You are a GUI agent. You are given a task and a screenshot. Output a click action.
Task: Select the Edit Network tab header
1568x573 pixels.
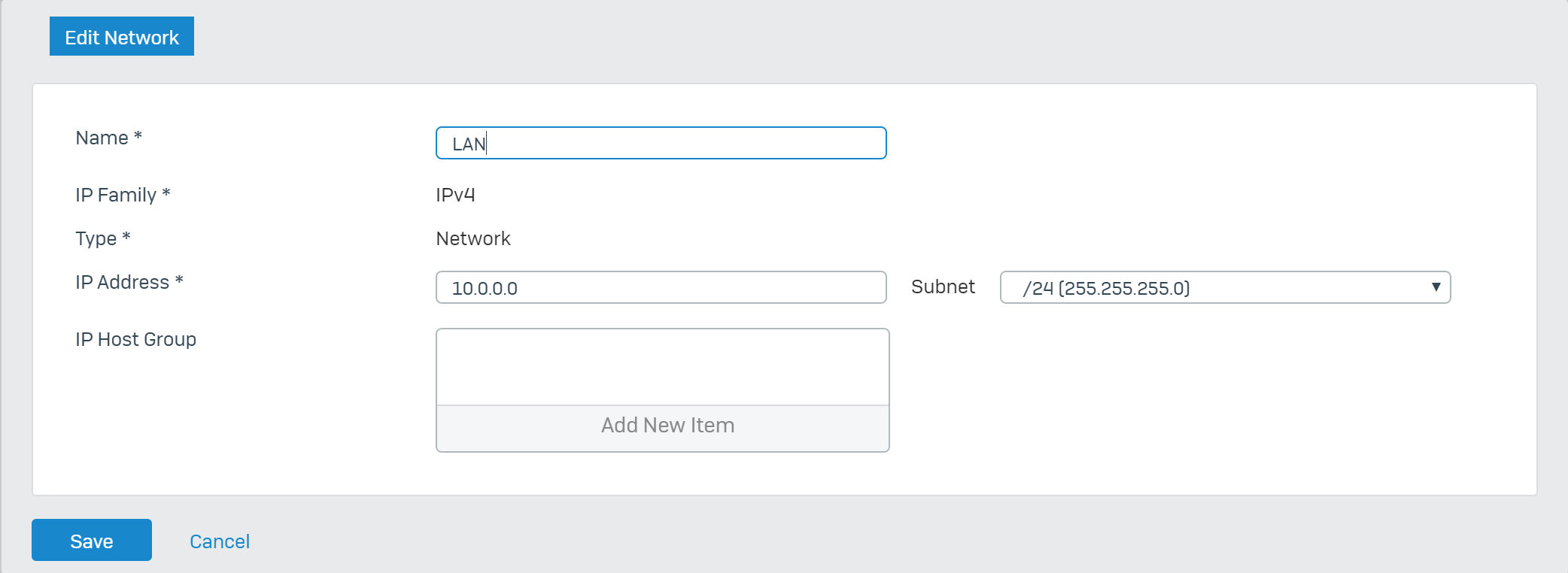click(x=122, y=36)
